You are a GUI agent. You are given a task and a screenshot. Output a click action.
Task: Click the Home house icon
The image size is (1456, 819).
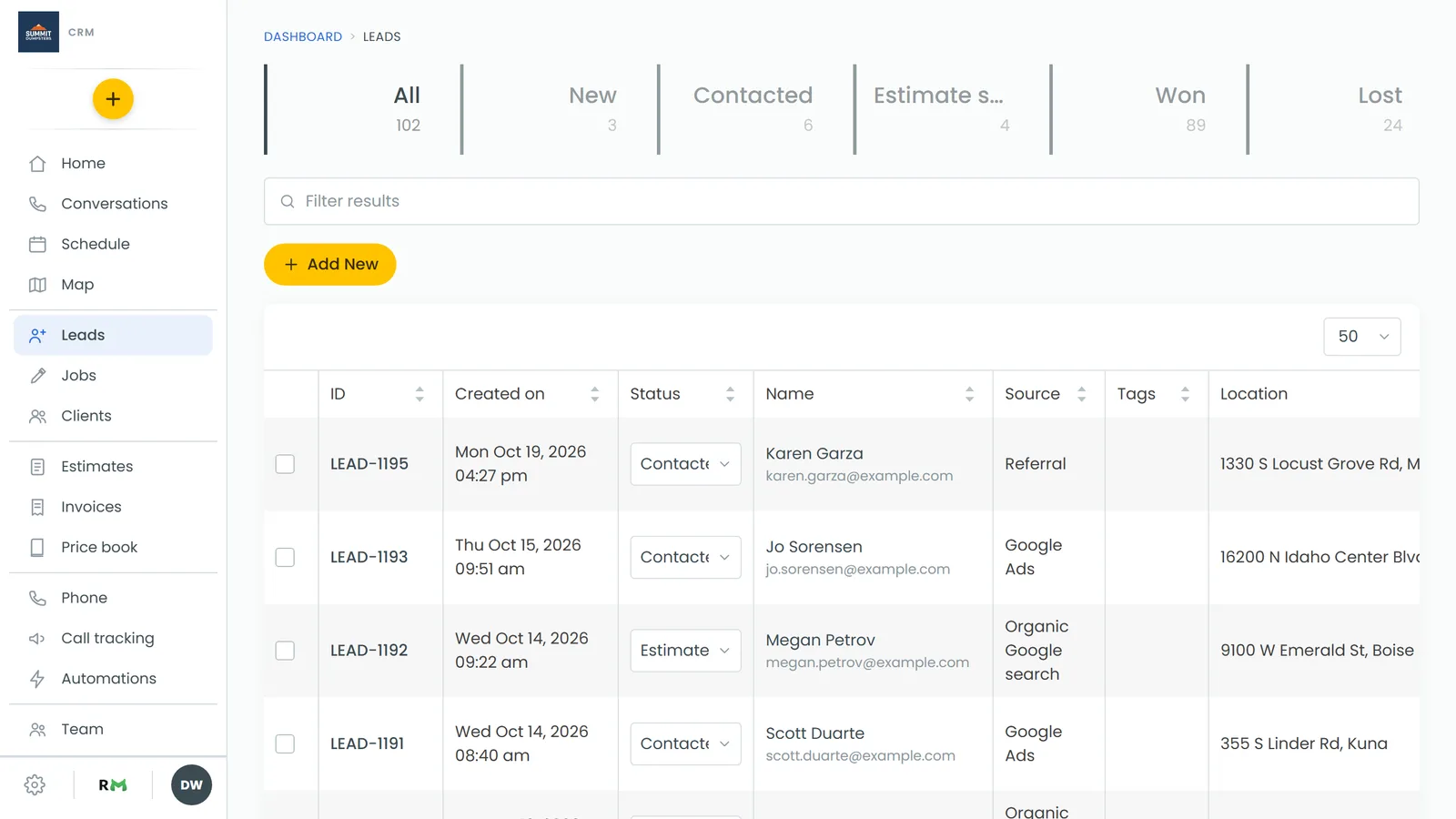pos(37,164)
